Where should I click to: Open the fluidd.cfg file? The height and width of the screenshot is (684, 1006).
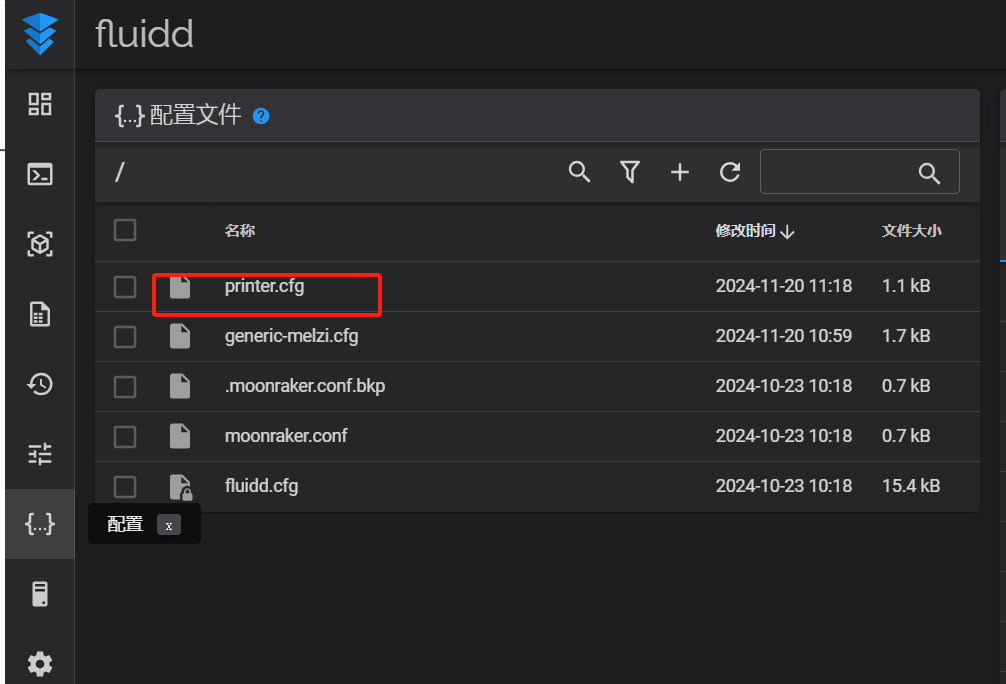261,486
